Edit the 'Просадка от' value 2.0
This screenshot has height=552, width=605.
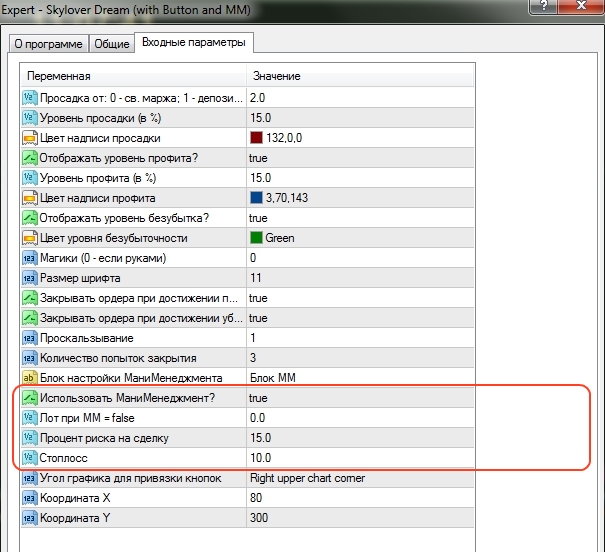point(257,98)
